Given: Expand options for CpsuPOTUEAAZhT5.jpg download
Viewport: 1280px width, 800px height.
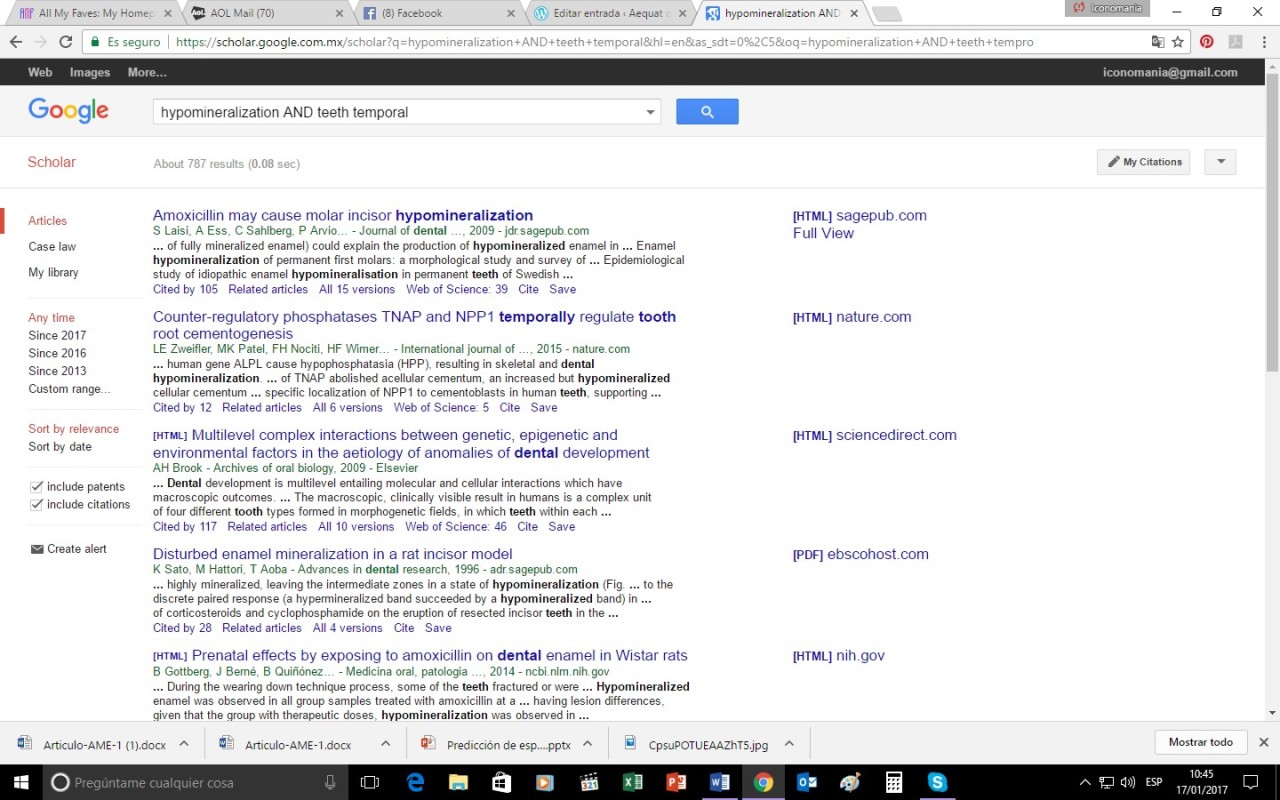Looking at the screenshot, I should pos(789,744).
